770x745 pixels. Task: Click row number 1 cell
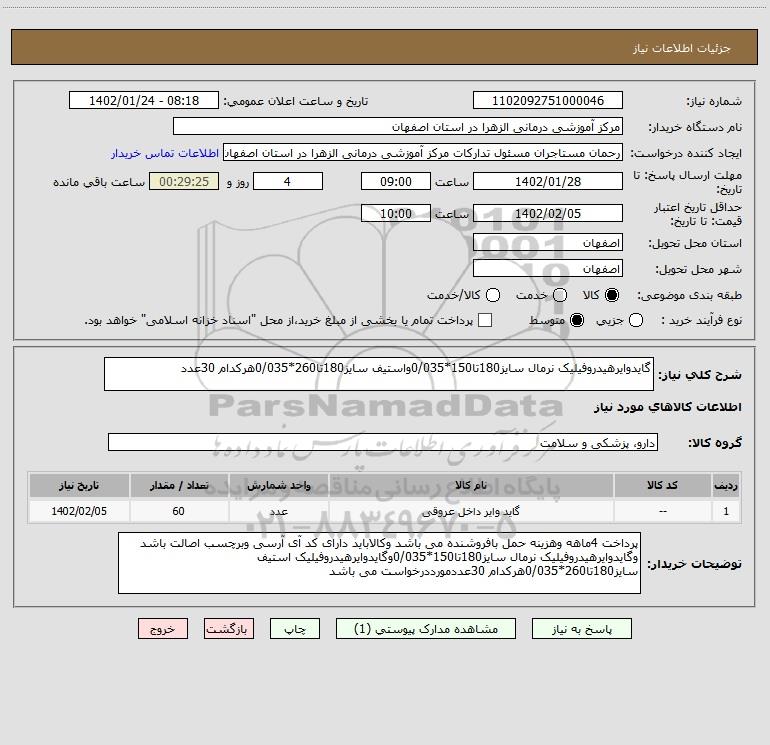(x=726, y=511)
